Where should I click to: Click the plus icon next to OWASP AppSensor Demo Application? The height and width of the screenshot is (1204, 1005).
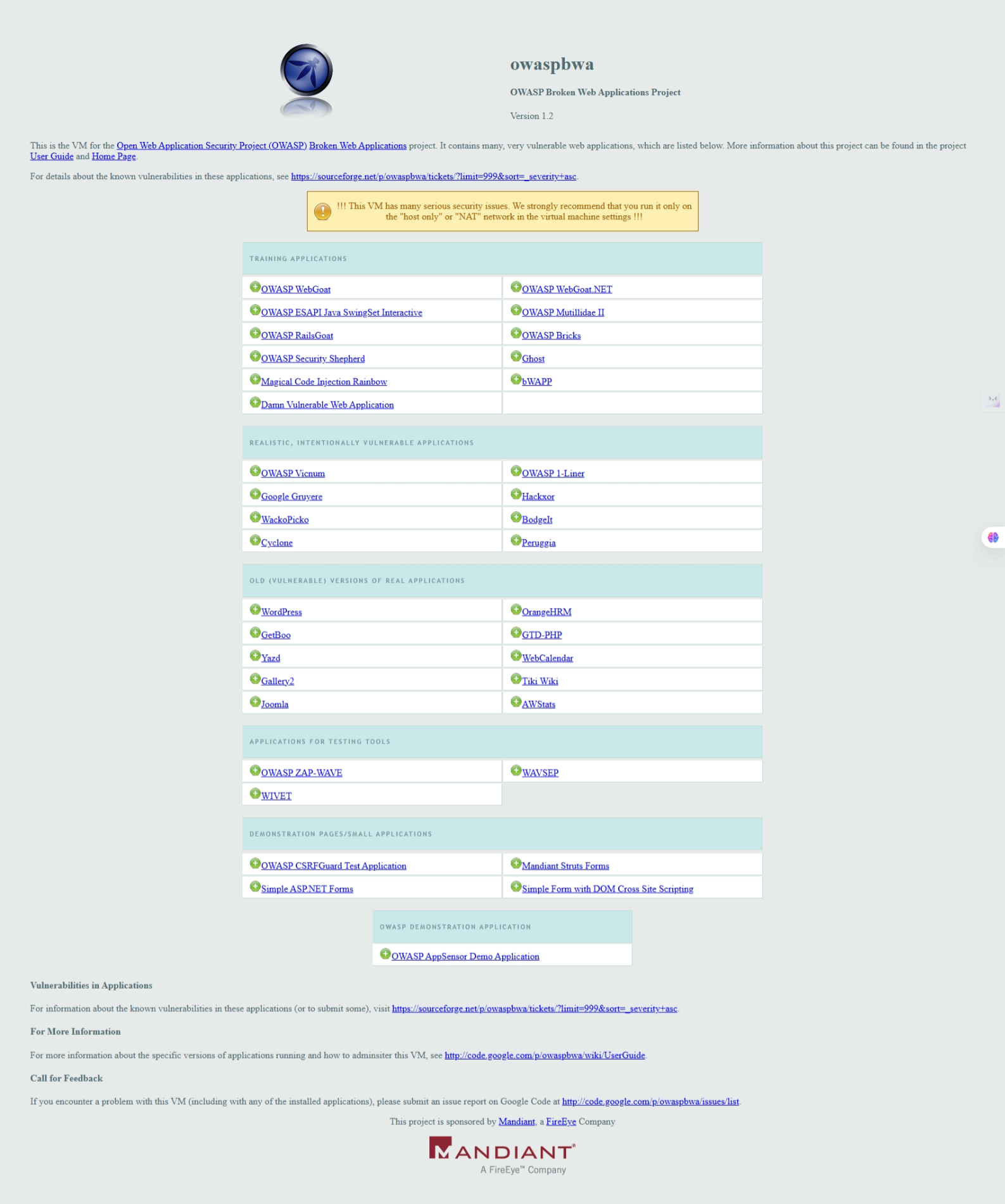(385, 954)
